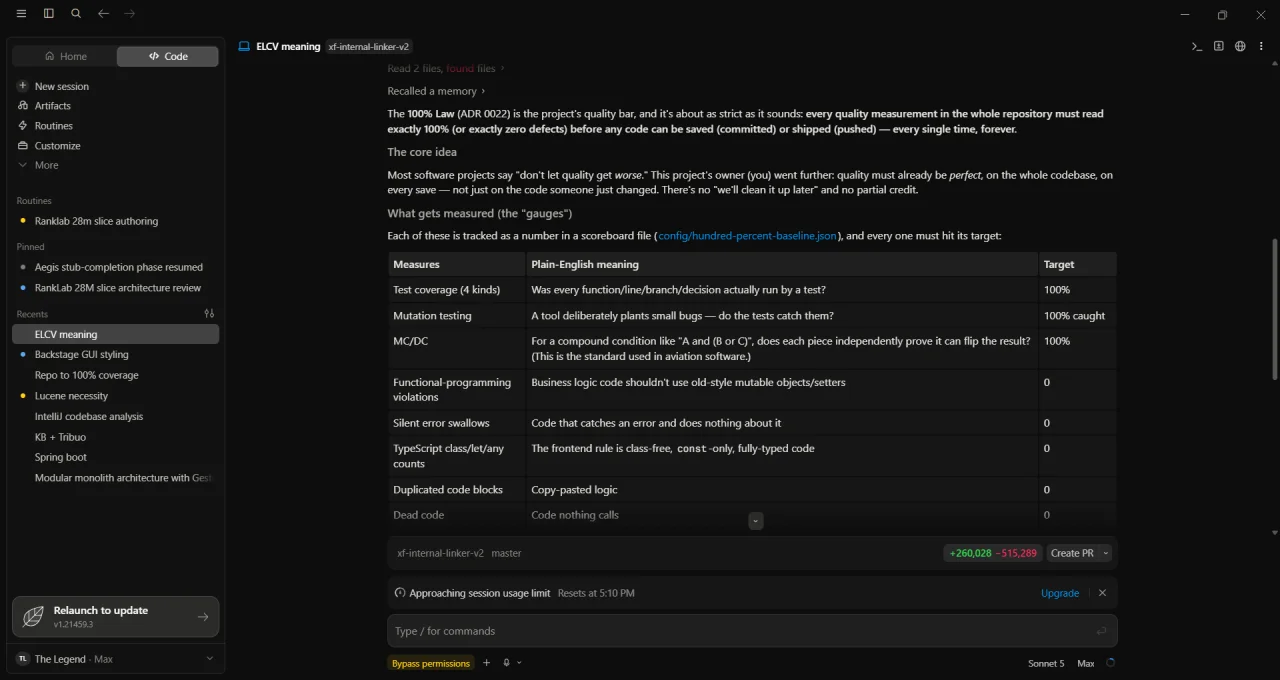Click the send arrow in the input
This screenshot has height=680, width=1280.
(x=1101, y=631)
